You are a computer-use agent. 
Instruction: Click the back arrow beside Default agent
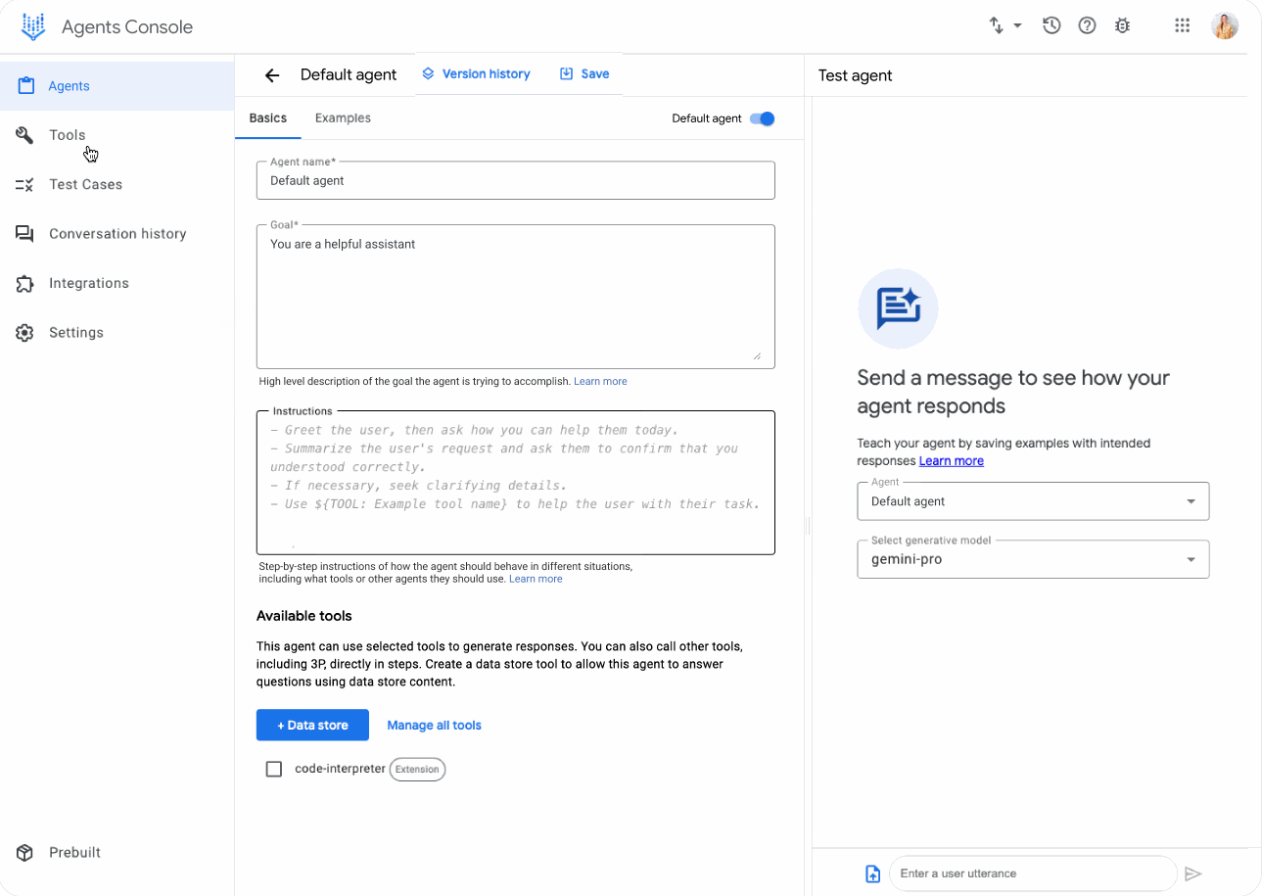(x=272, y=75)
